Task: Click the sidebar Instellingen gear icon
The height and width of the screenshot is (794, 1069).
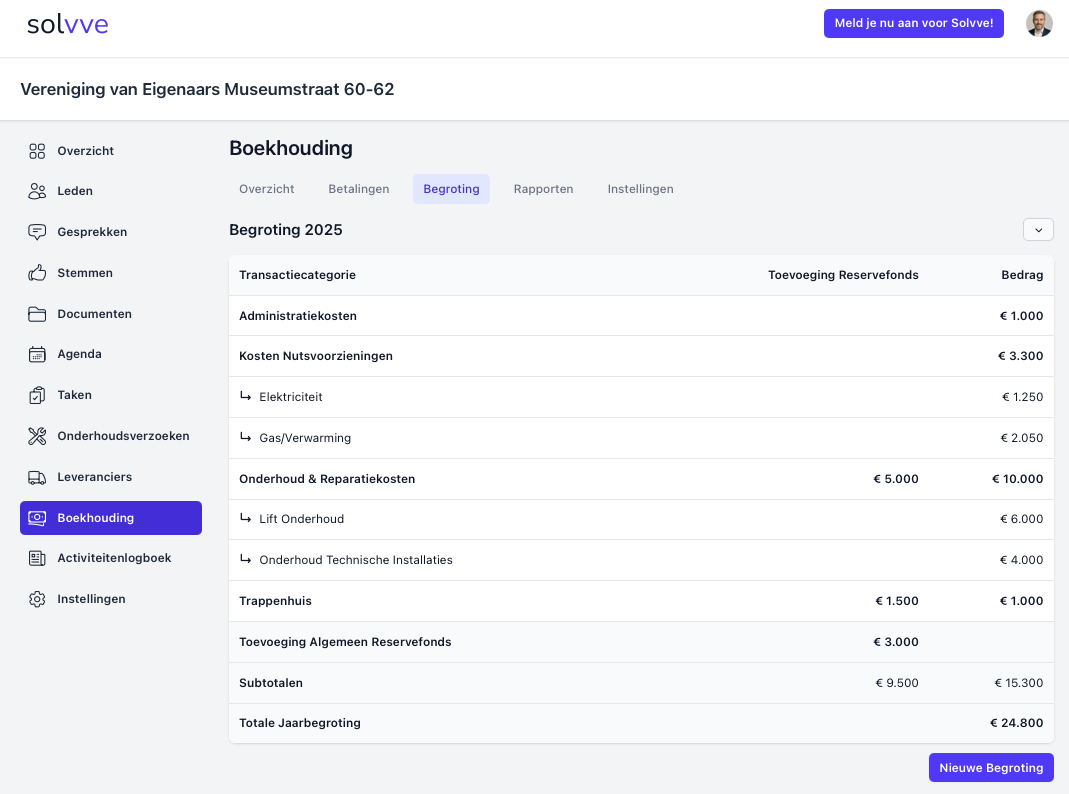Action: 37,599
